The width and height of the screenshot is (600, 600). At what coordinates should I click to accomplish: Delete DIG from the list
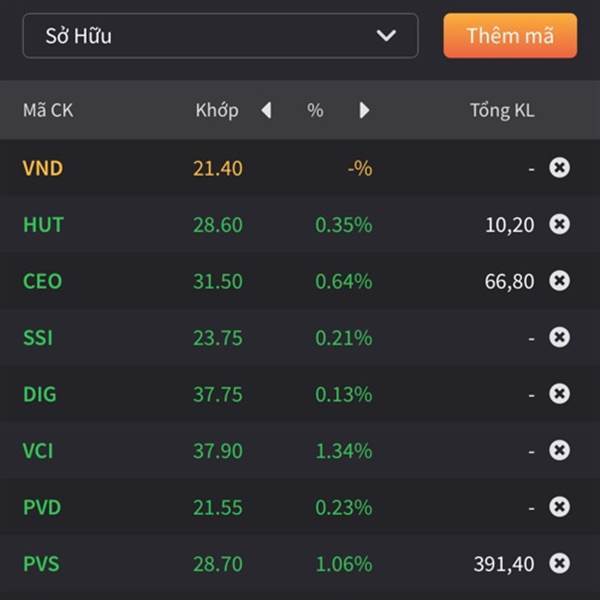tap(559, 394)
